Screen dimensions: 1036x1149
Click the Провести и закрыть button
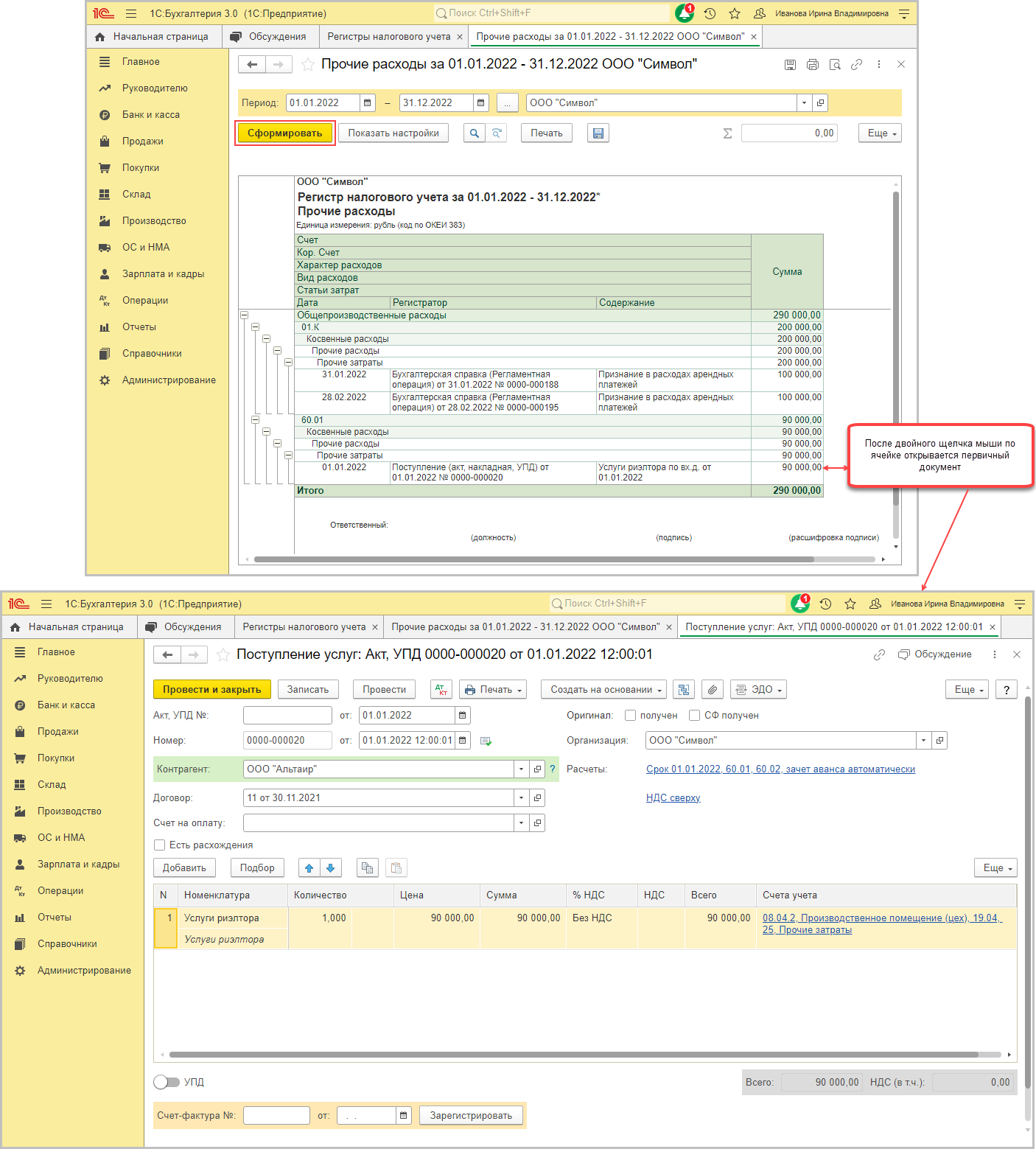212,690
